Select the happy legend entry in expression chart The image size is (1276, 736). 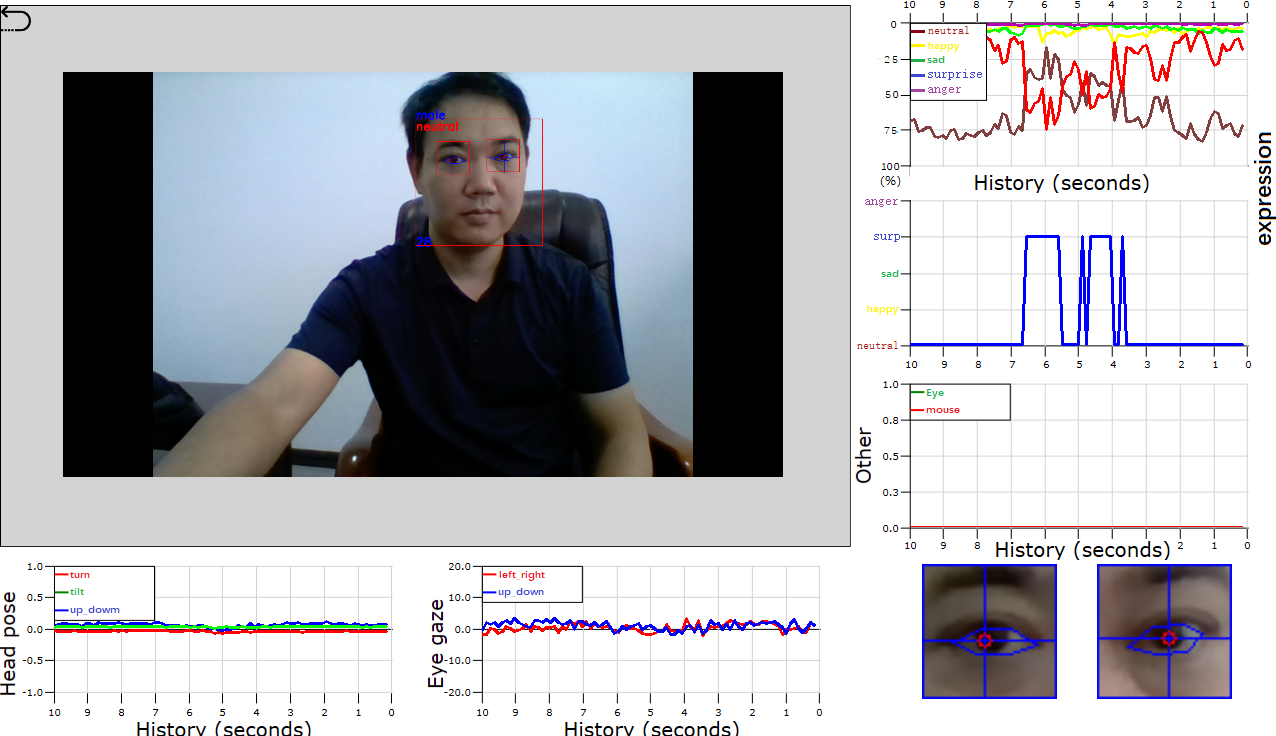(942, 46)
